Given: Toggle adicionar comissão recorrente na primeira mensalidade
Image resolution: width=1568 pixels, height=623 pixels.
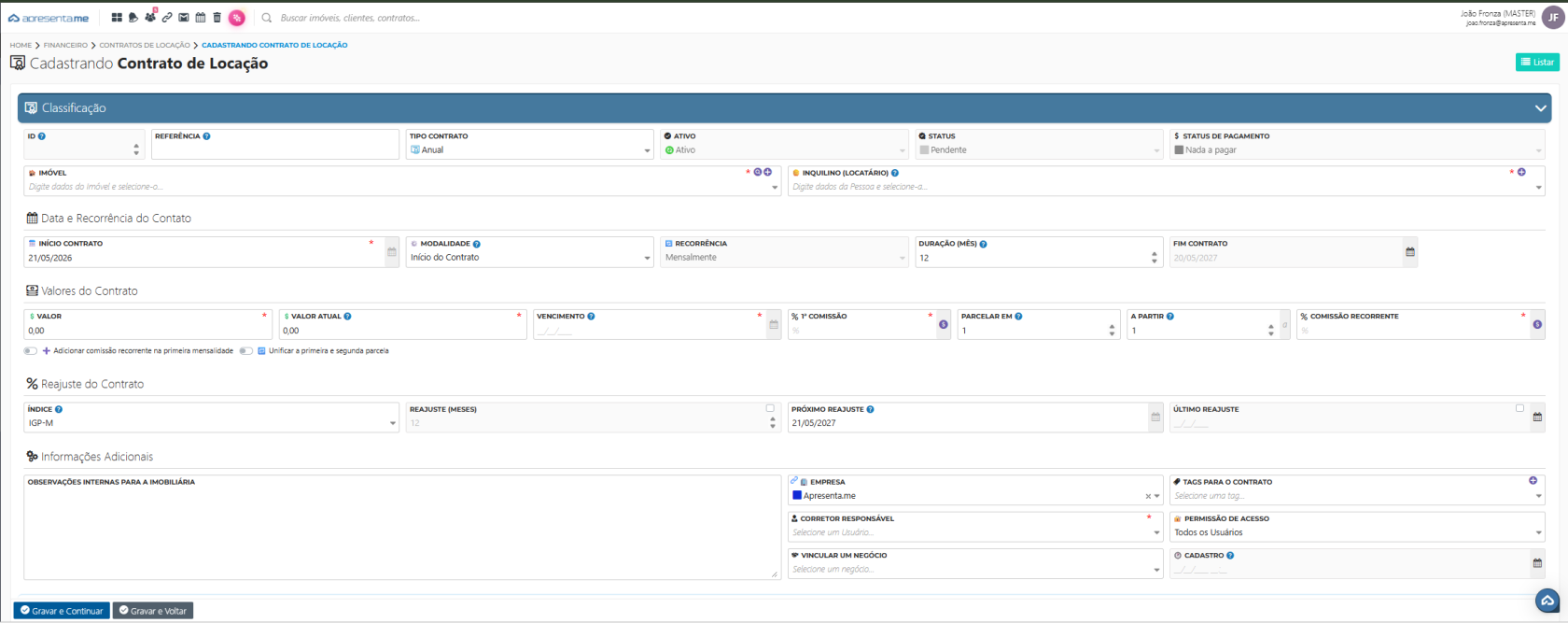Looking at the screenshot, I should (x=31, y=351).
